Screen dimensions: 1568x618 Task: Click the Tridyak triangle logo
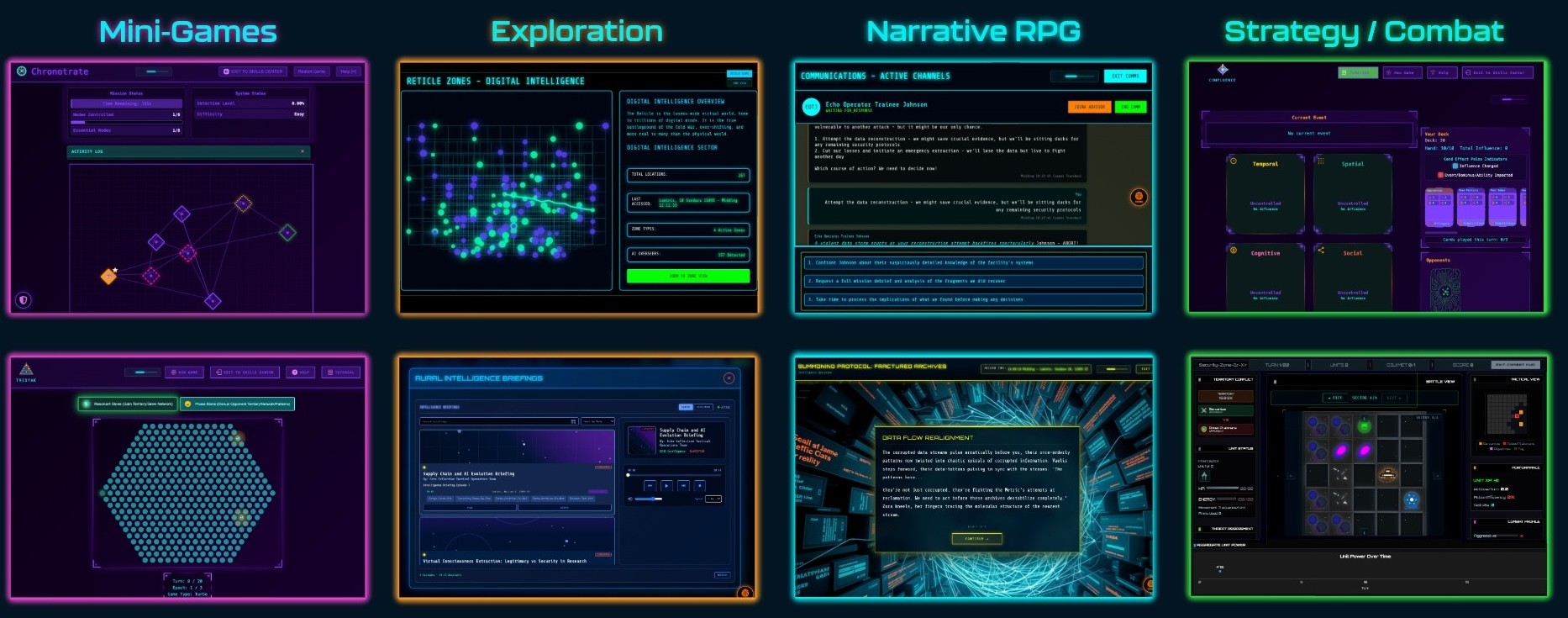click(x=26, y=369)
